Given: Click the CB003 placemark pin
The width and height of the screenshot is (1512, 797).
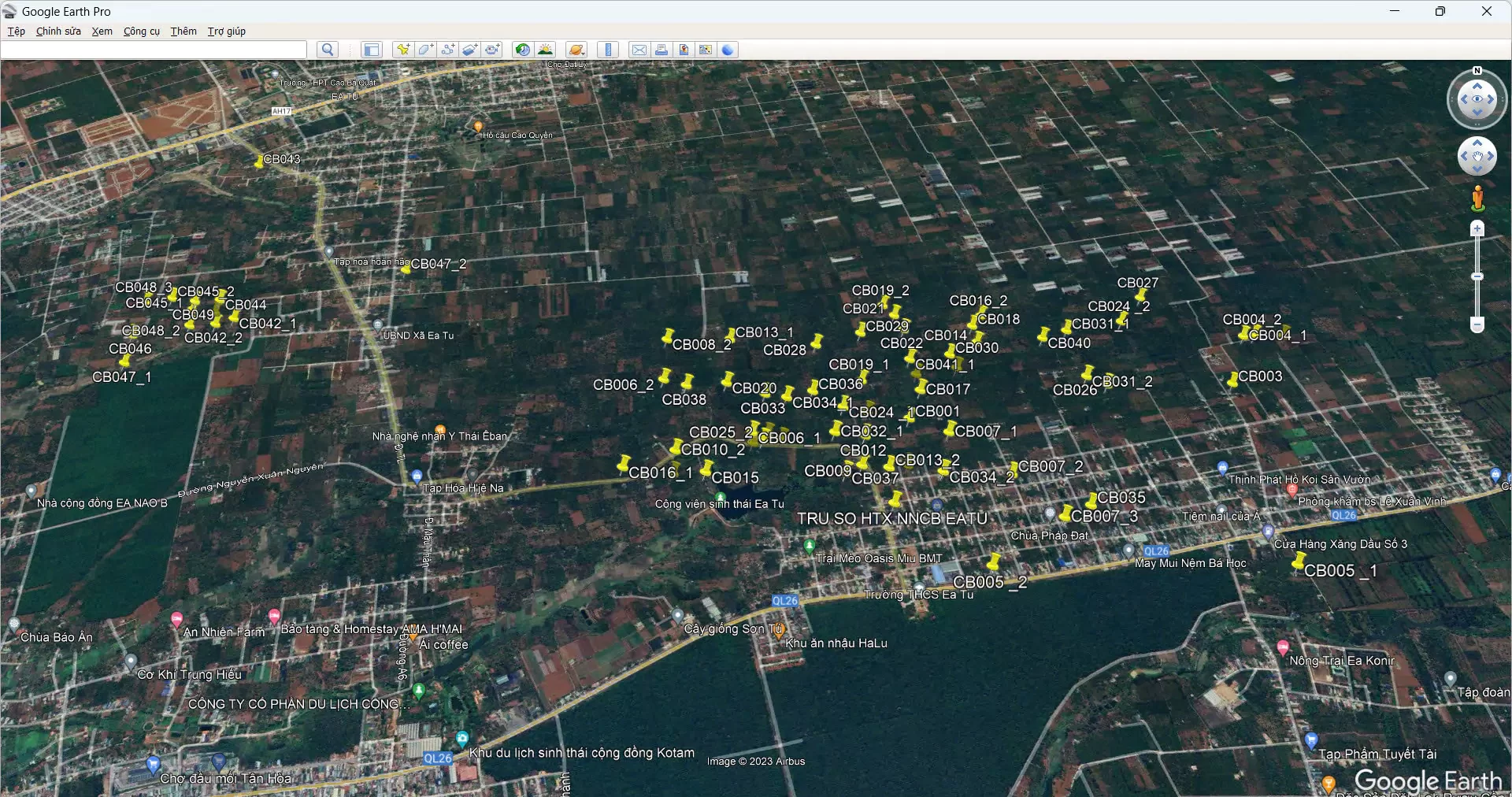Looking at the screenshot, I should 1233,380.
